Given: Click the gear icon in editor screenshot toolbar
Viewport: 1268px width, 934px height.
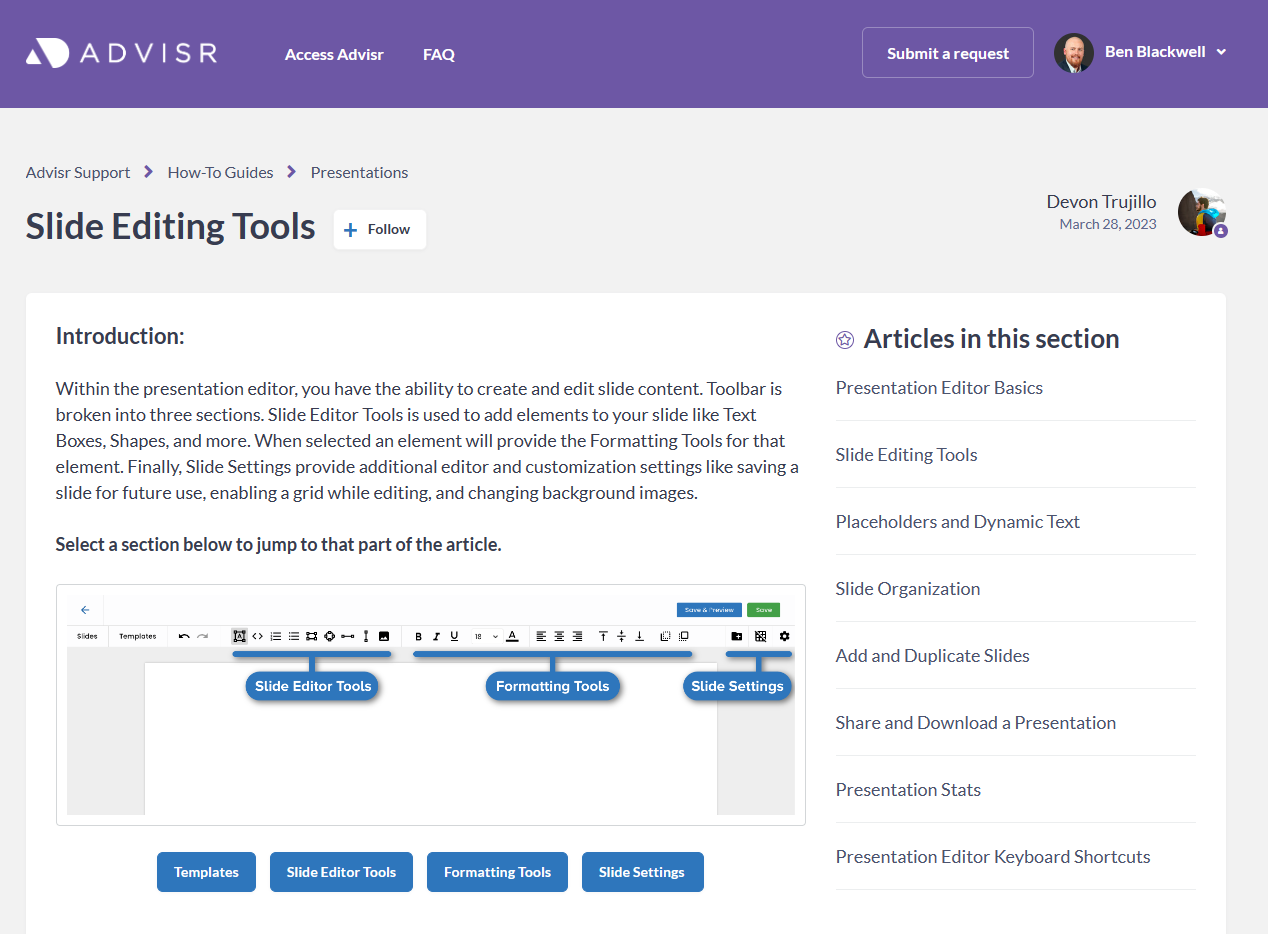Looking at the screenshot, I should [x=784, y=636].
